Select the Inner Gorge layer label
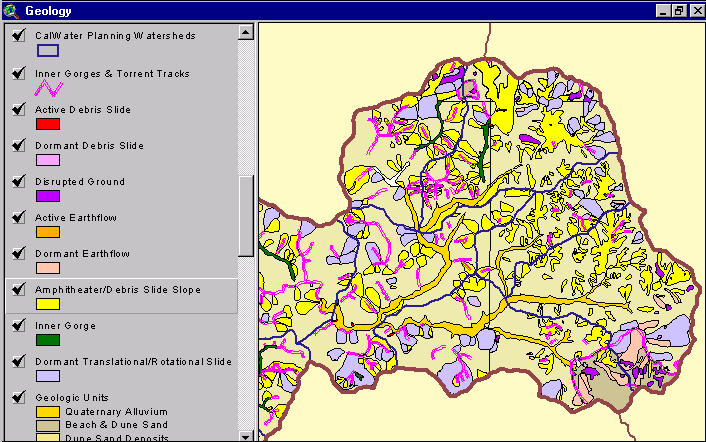 (65, 325)
